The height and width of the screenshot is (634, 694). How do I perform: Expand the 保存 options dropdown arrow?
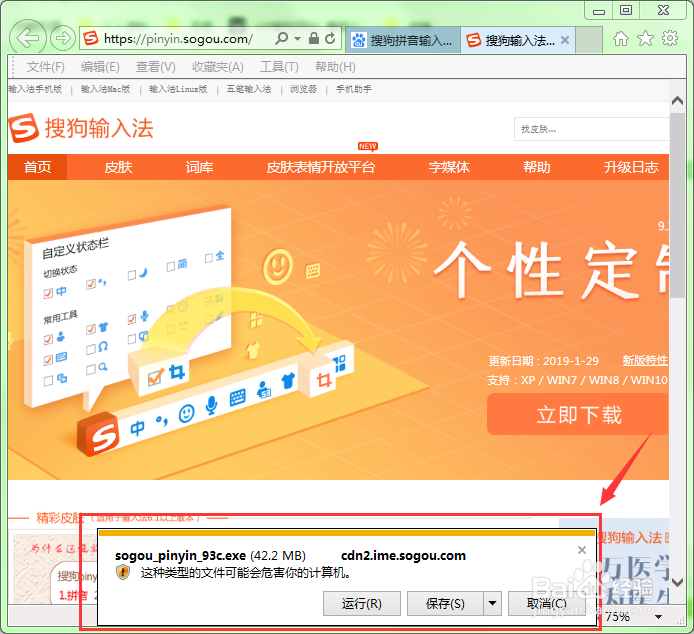tap(492, 603)
